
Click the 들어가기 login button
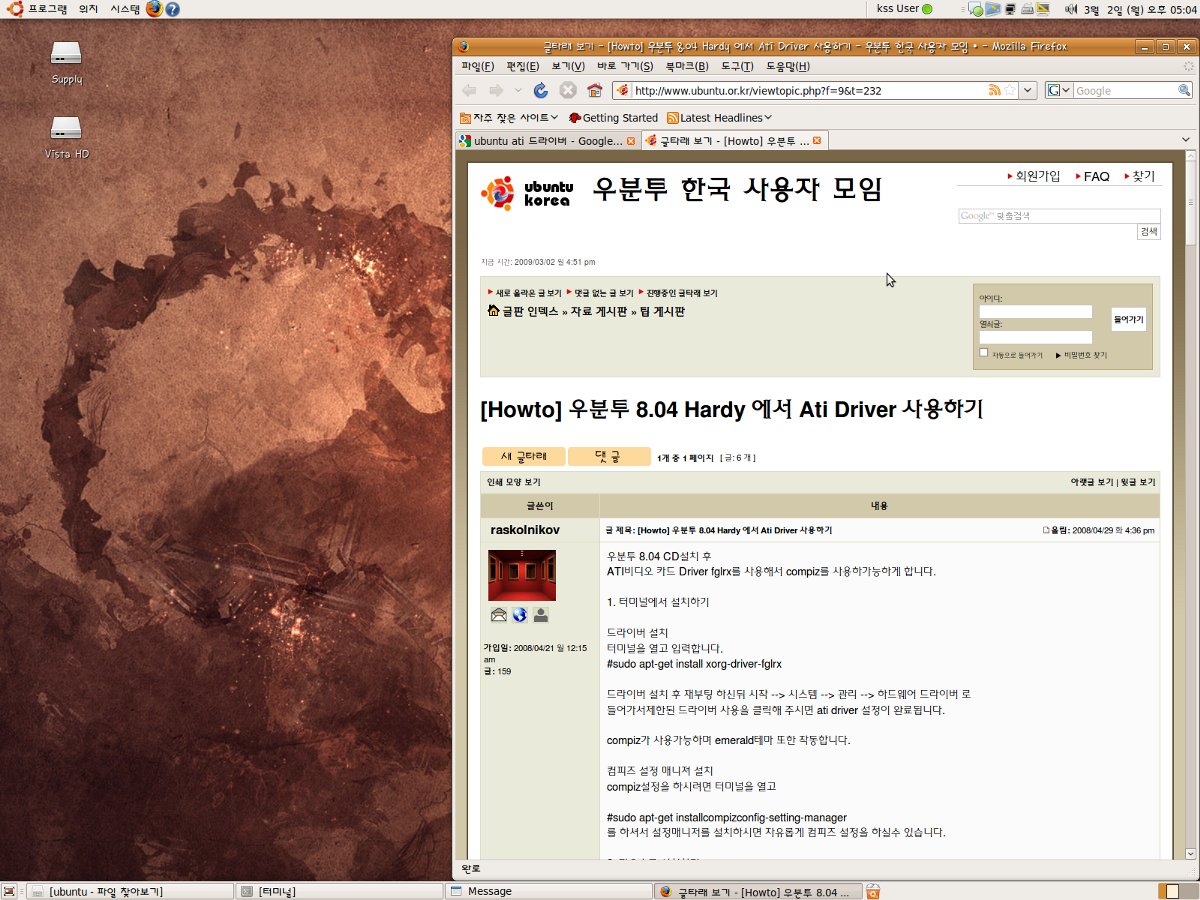[1128, 319]
